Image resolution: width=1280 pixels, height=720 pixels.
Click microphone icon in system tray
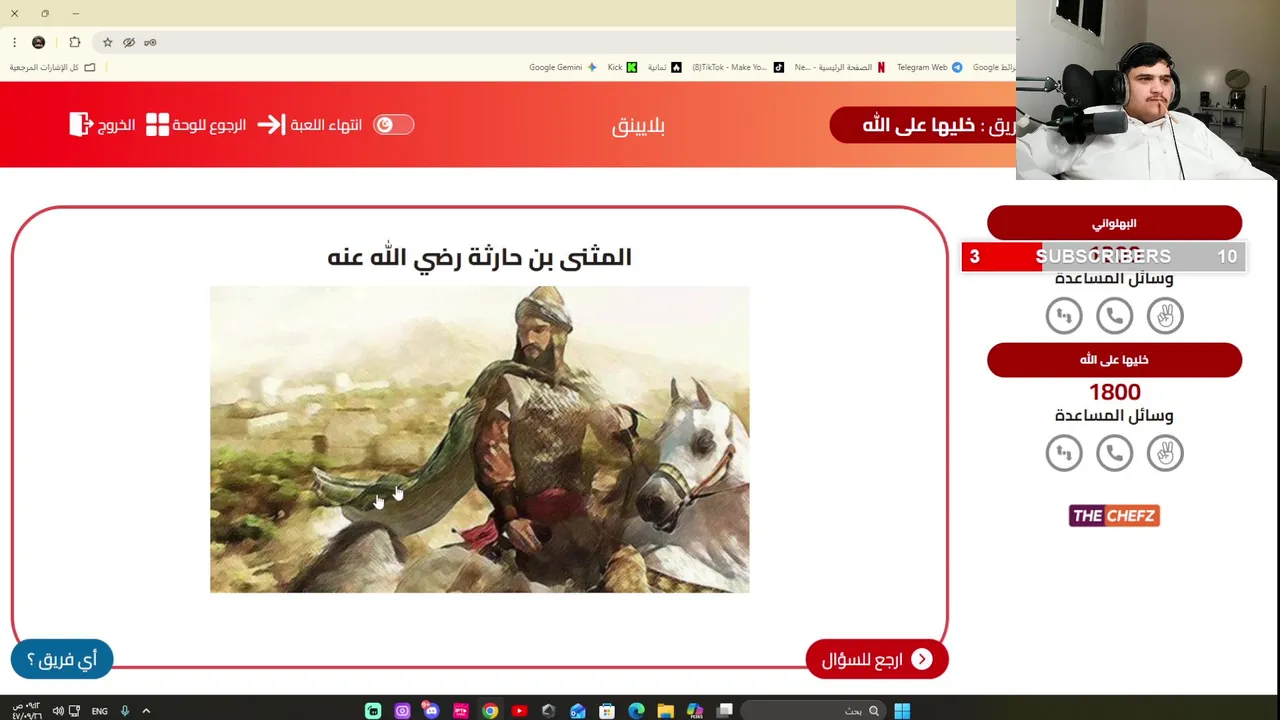[125, 711]
